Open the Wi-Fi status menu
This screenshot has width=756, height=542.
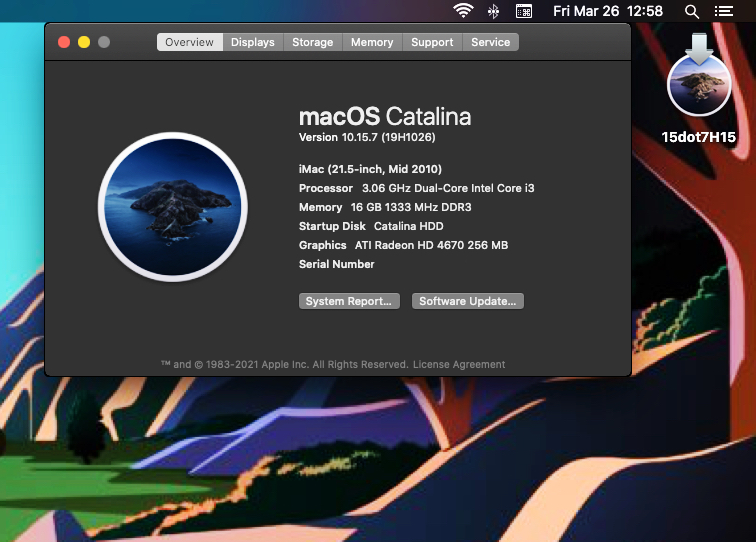click(x=463, y=11)
